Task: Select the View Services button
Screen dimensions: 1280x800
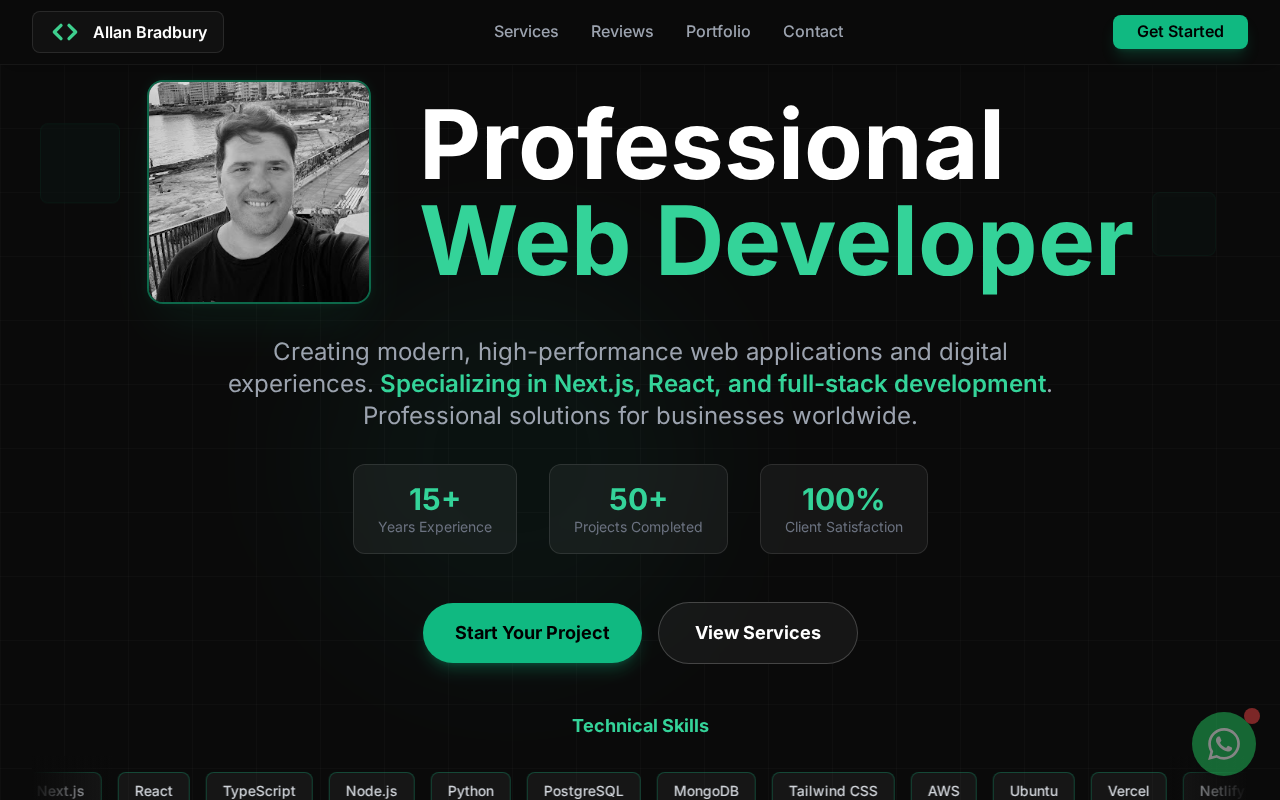Action: (758, 633)
